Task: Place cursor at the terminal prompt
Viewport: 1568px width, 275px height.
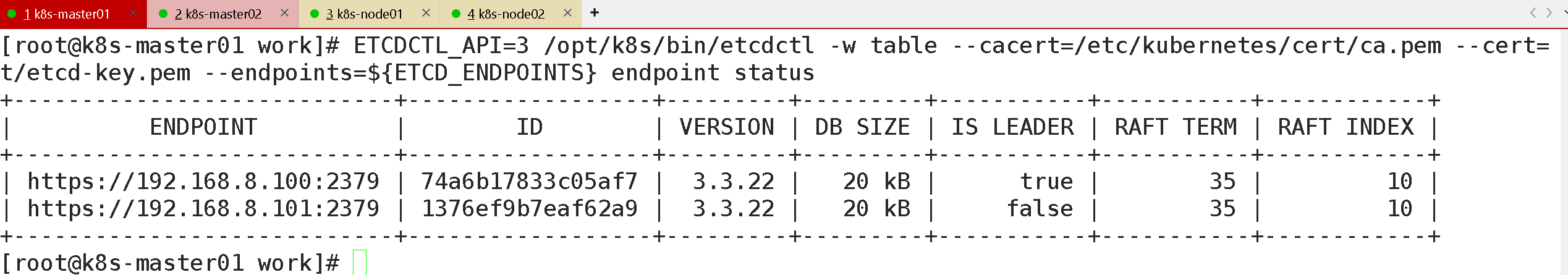Action: (x=360, y=263)
